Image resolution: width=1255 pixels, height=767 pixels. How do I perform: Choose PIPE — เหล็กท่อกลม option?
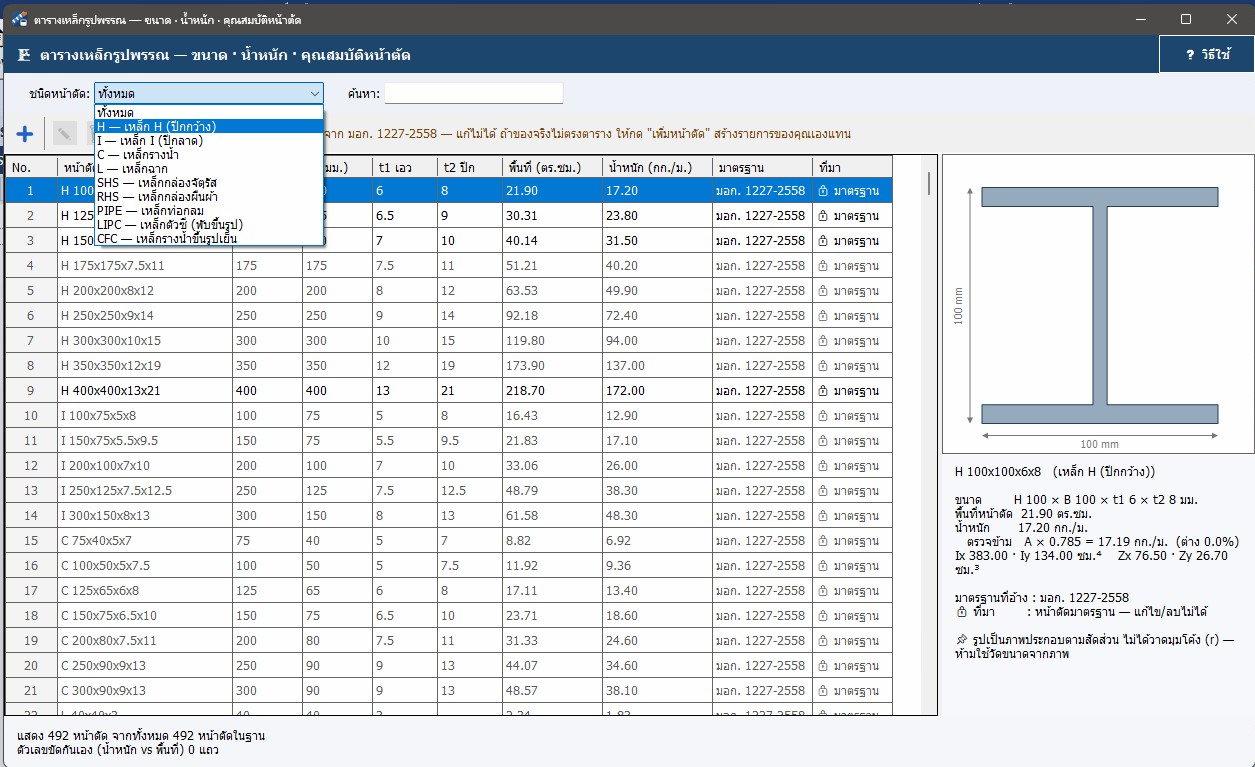click(x=209, y=210)
